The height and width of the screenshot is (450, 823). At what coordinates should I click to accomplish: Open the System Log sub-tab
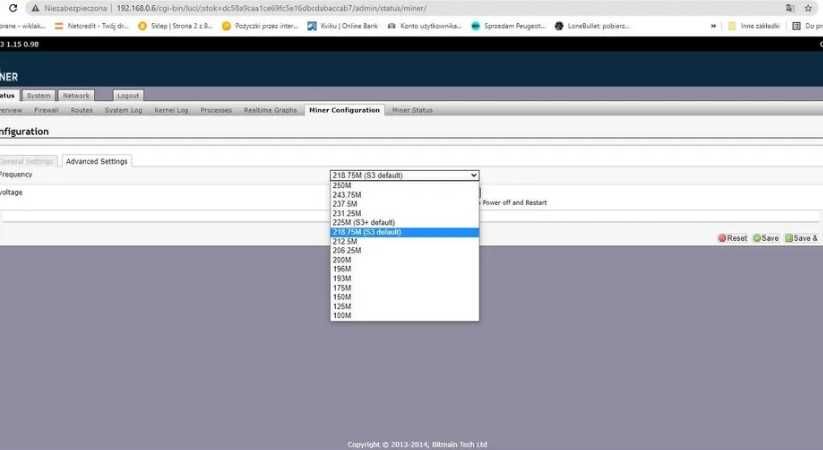[x=123, y=110]
